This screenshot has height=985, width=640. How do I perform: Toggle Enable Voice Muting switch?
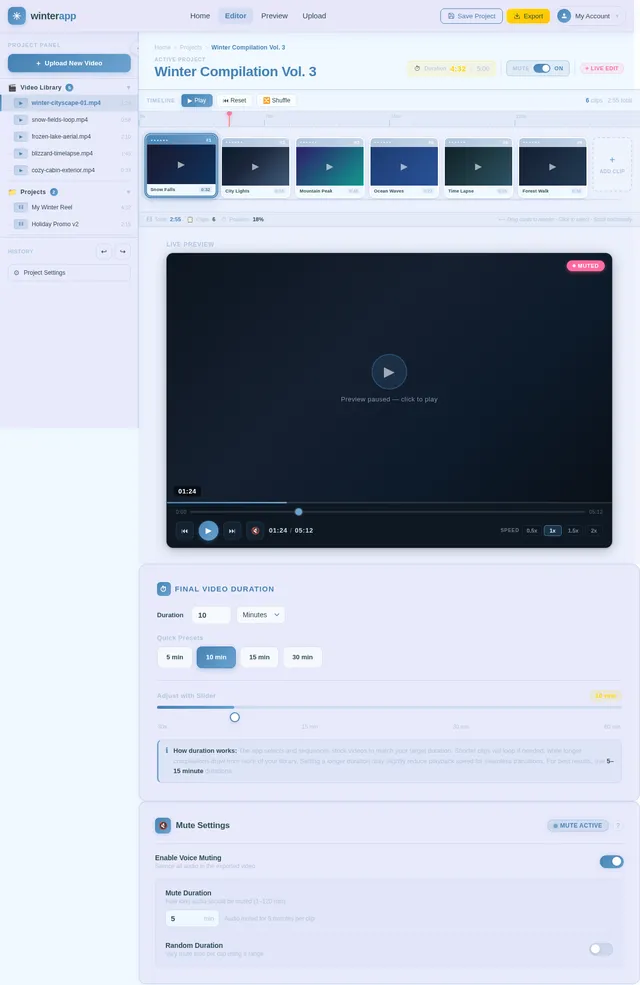(611, 861)
